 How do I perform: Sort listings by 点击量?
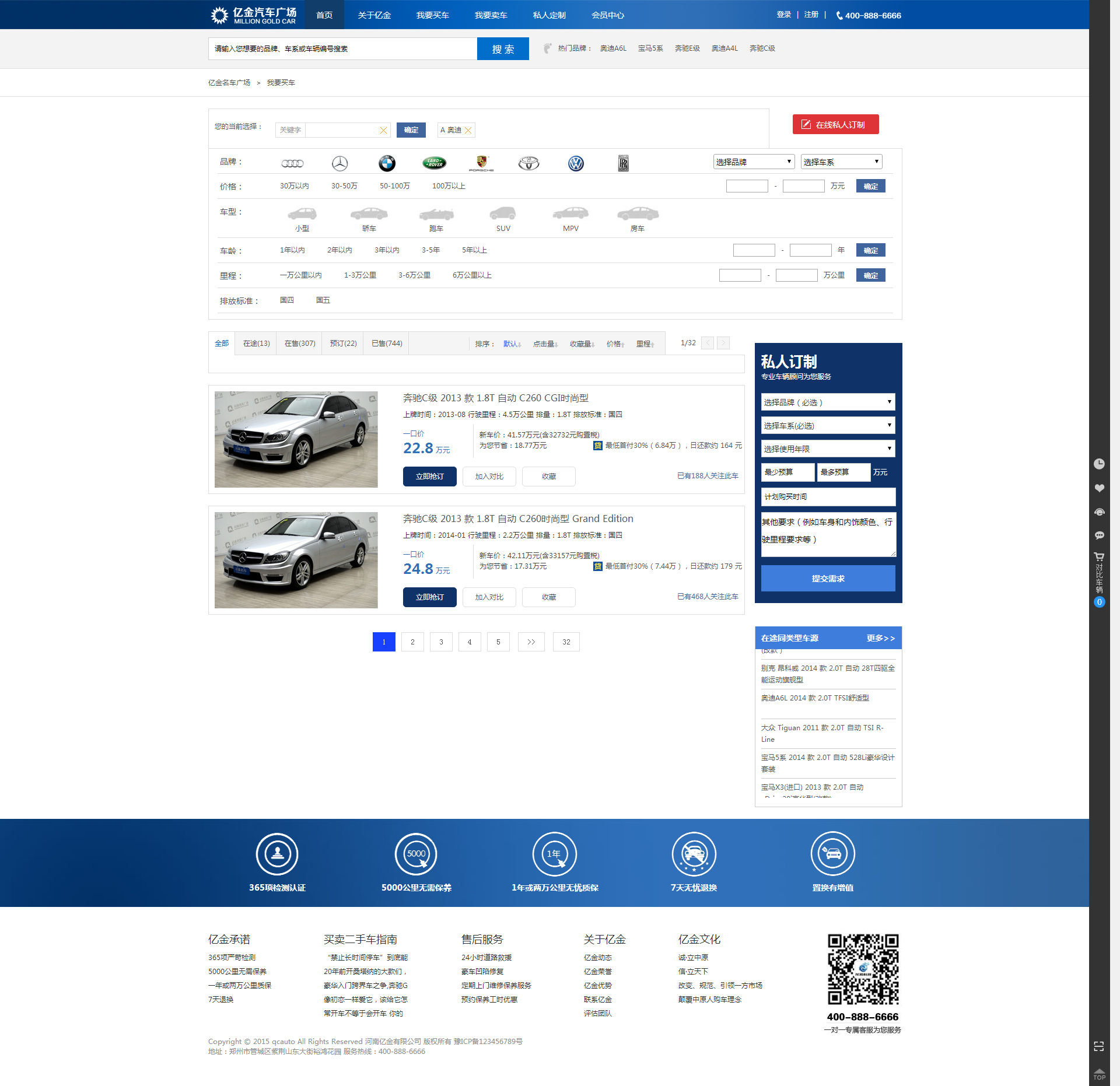point(545,344)
